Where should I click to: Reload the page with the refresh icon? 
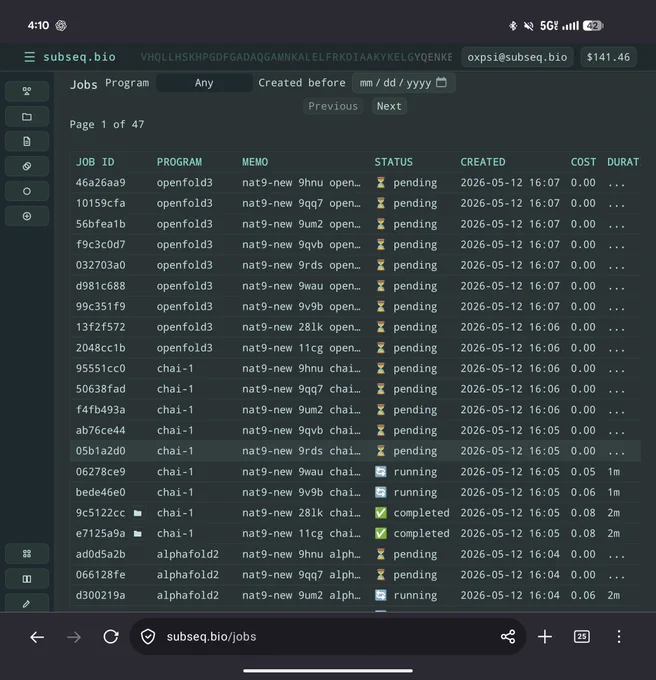coord(111,637)
